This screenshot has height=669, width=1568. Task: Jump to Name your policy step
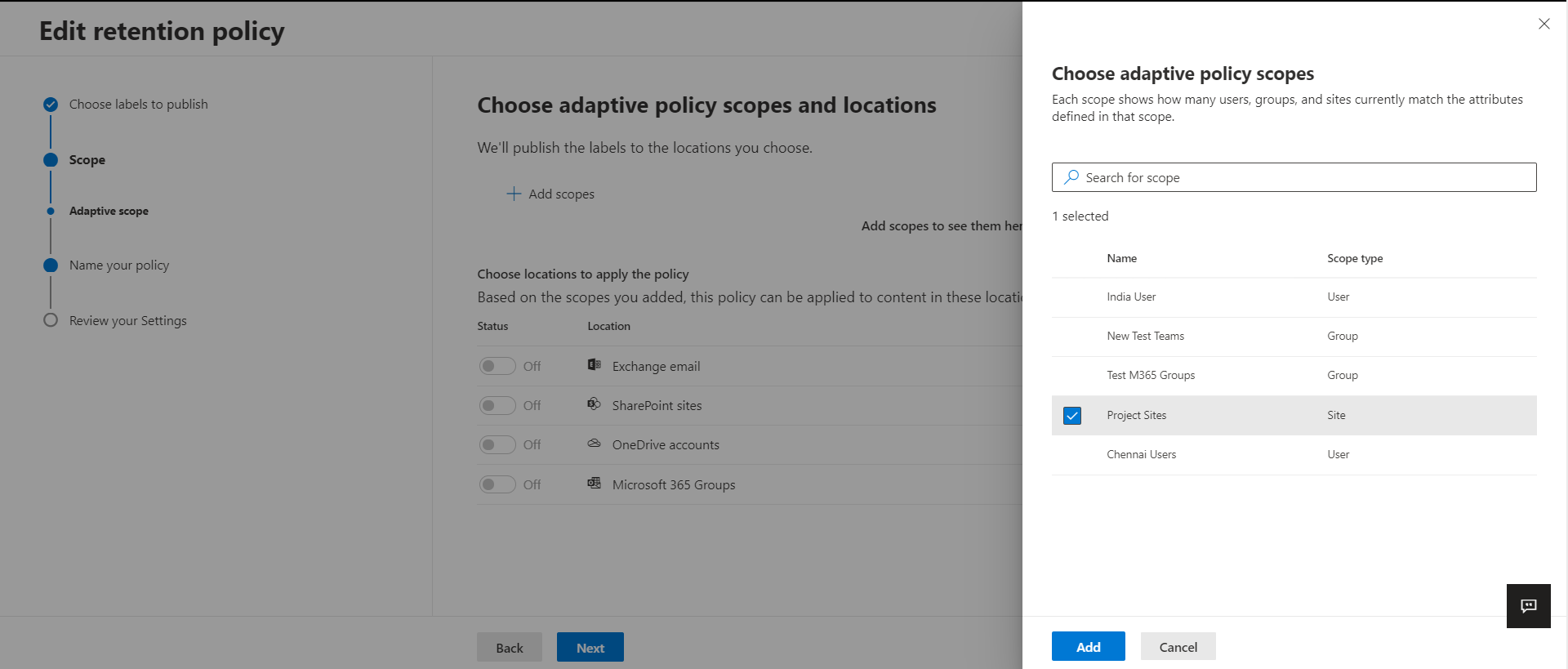pos(119,265)
